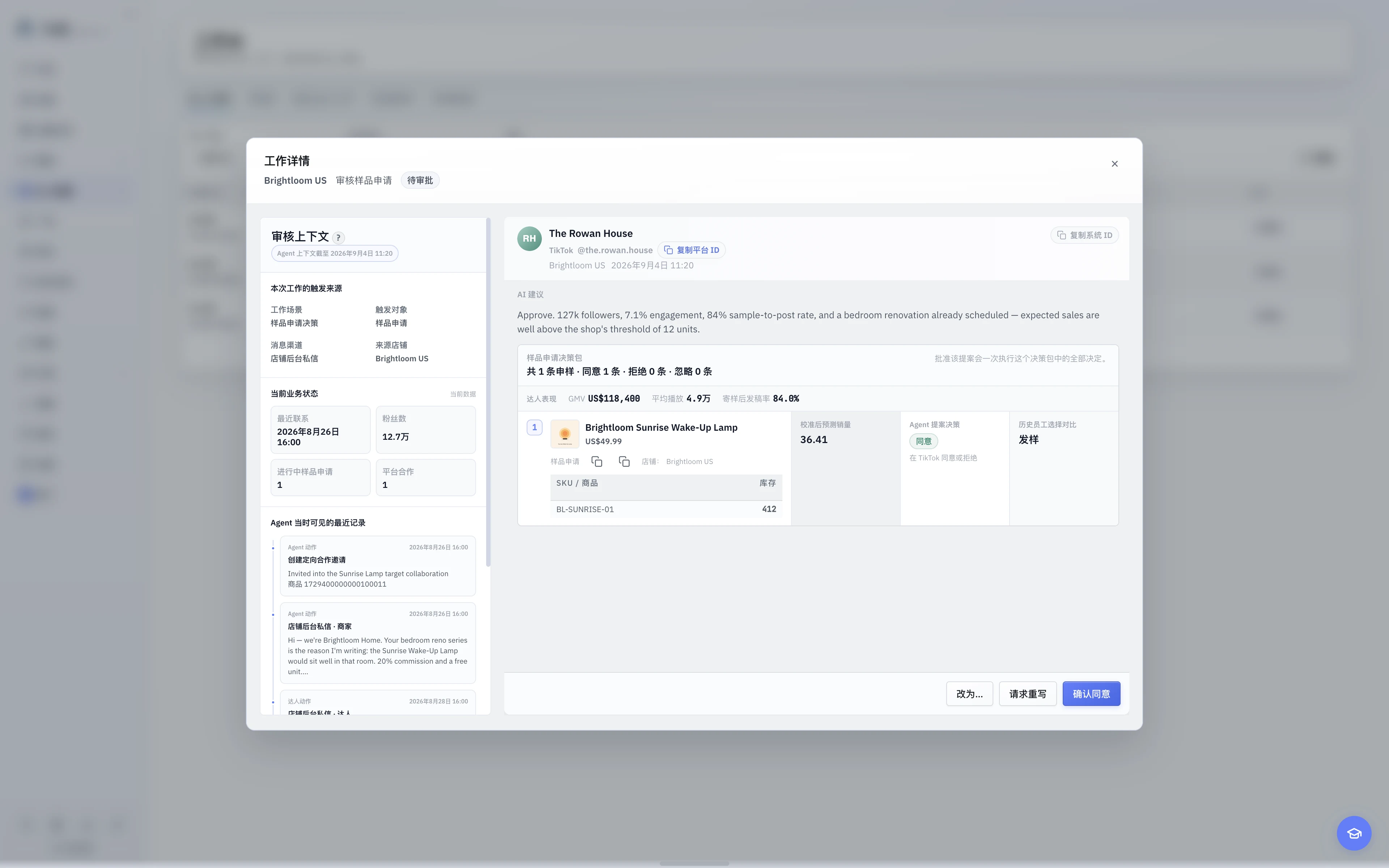Screen dimensions: 1389x868
Task: Click the "批准该提案会一次执行这个决策包中的全部决定。" note
Action: [x=1020, y=359]
